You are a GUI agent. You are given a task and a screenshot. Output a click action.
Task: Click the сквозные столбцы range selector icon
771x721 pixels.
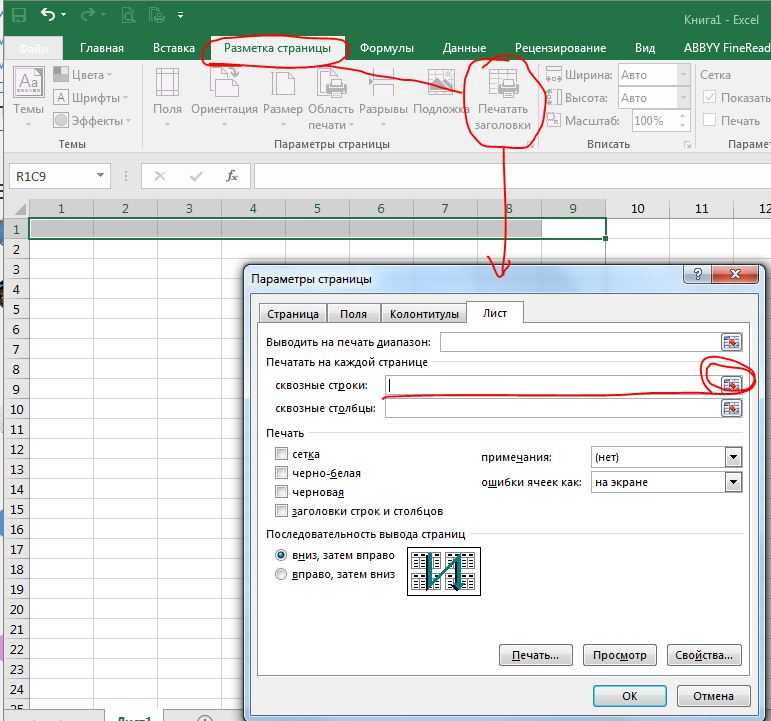[x=731, y=408]
